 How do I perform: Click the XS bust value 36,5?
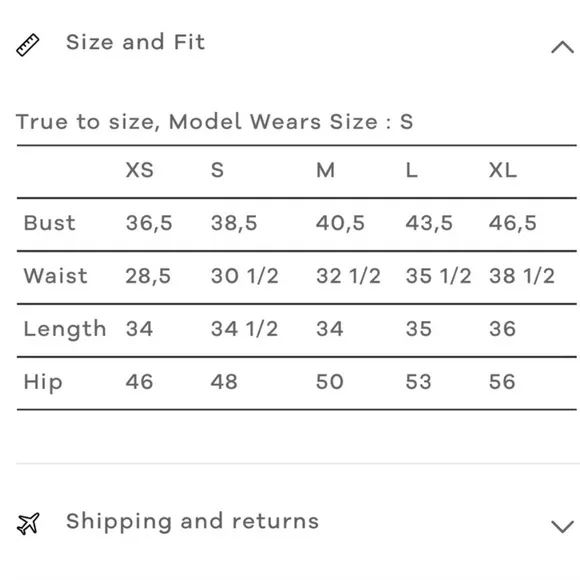pos(149,223)
